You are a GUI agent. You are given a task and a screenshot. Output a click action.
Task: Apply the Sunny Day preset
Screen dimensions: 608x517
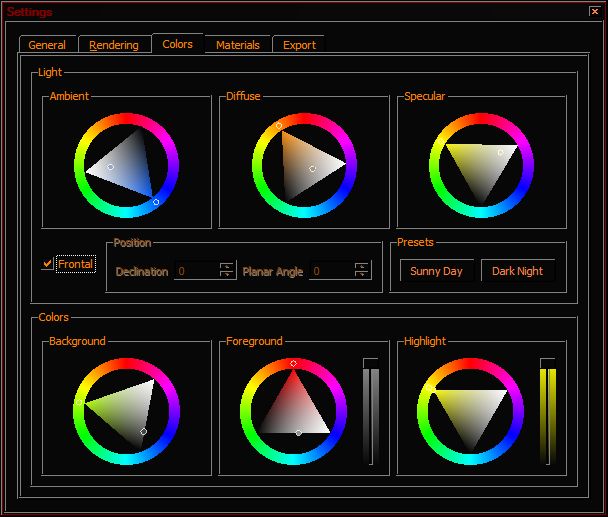pos(437,271)
